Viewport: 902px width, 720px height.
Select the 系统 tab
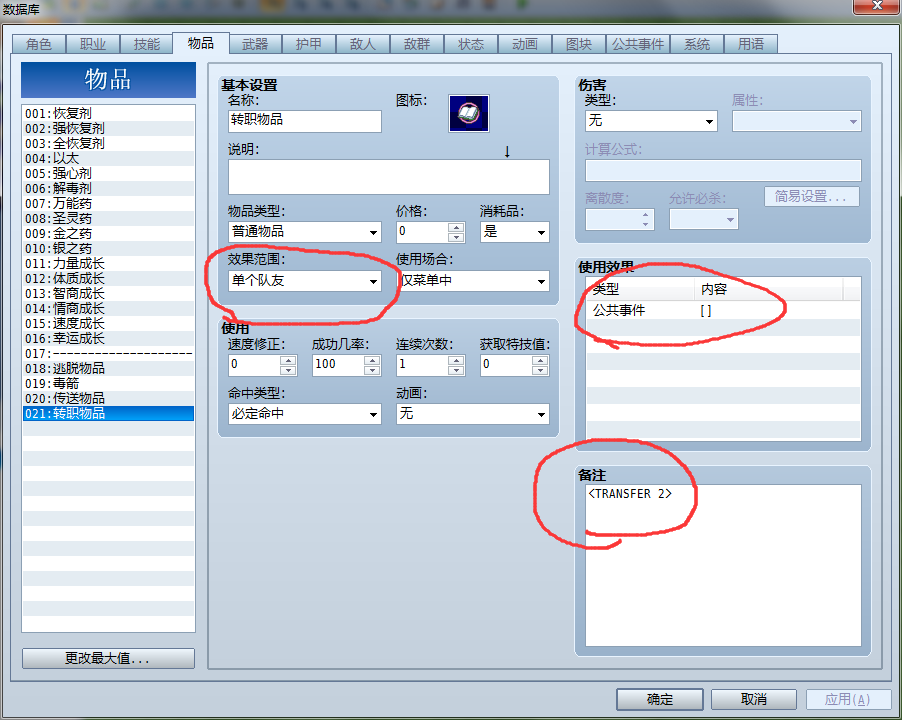697,44
